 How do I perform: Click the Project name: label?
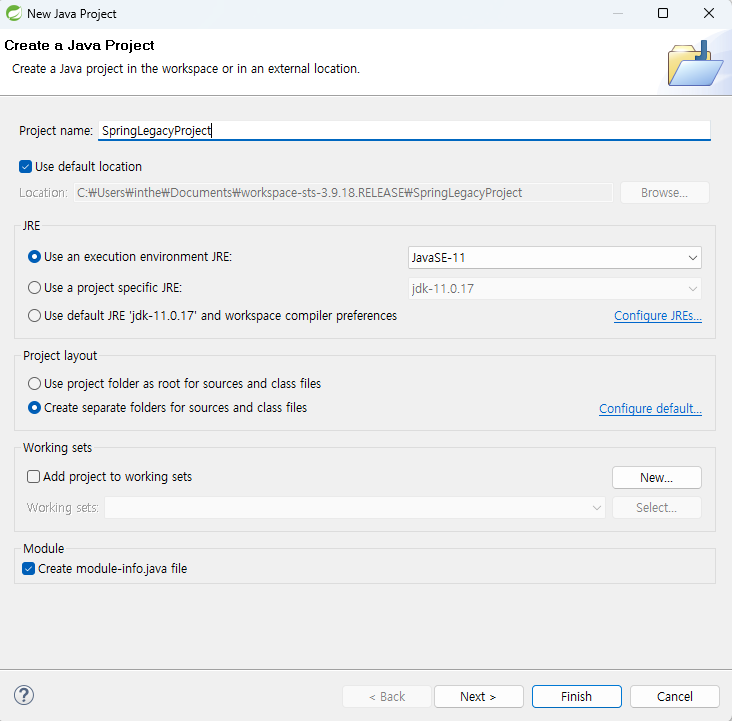[56, 131]
